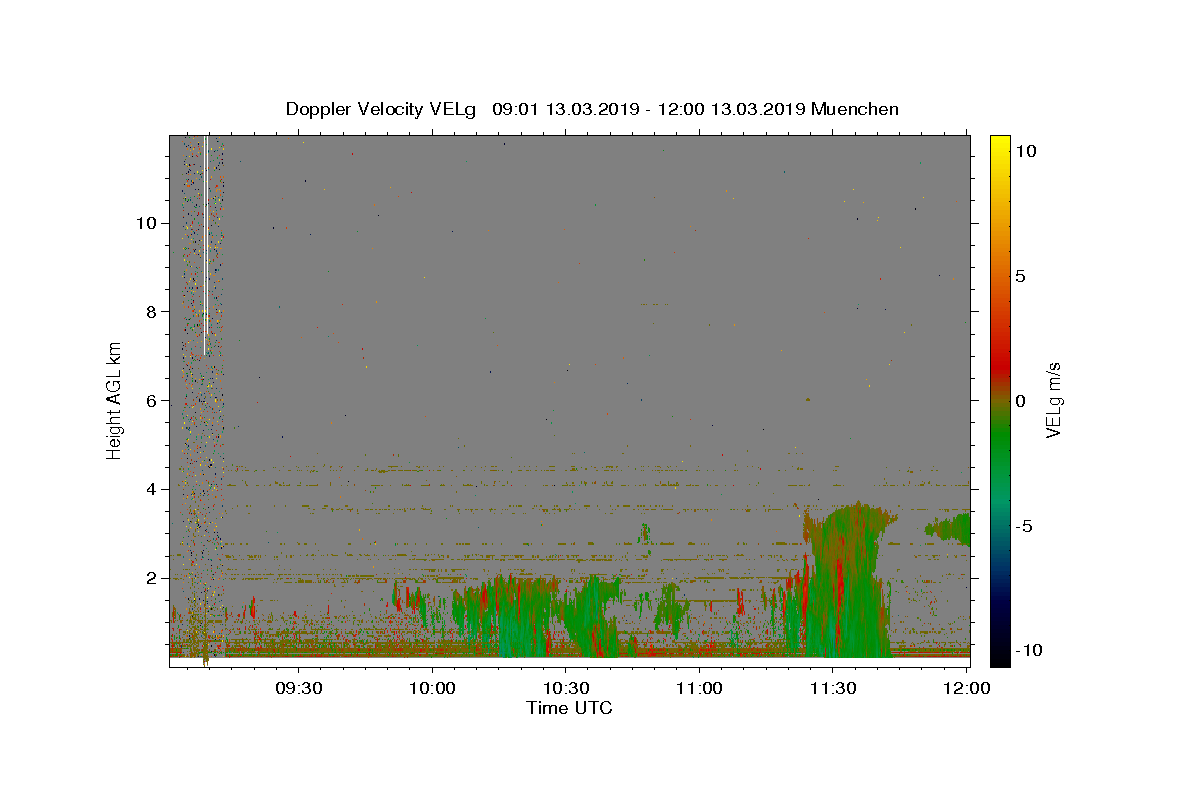This screenshot has width=1200, height=800.
Task: Click the x-axis label 'Time UTC'
Action: click(x=569, y=708)
